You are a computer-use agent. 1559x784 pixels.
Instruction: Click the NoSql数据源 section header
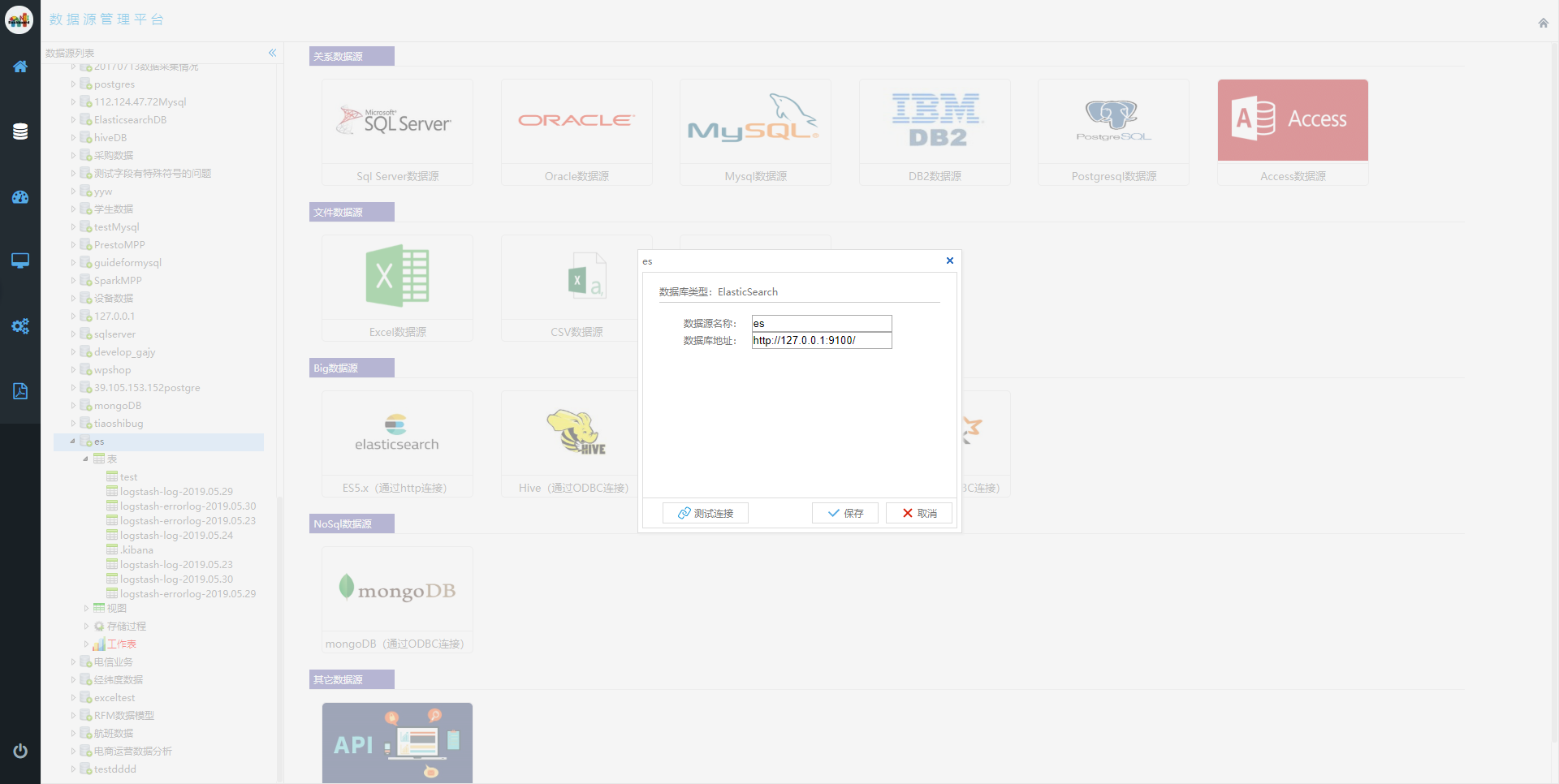[x=352, y=523]
